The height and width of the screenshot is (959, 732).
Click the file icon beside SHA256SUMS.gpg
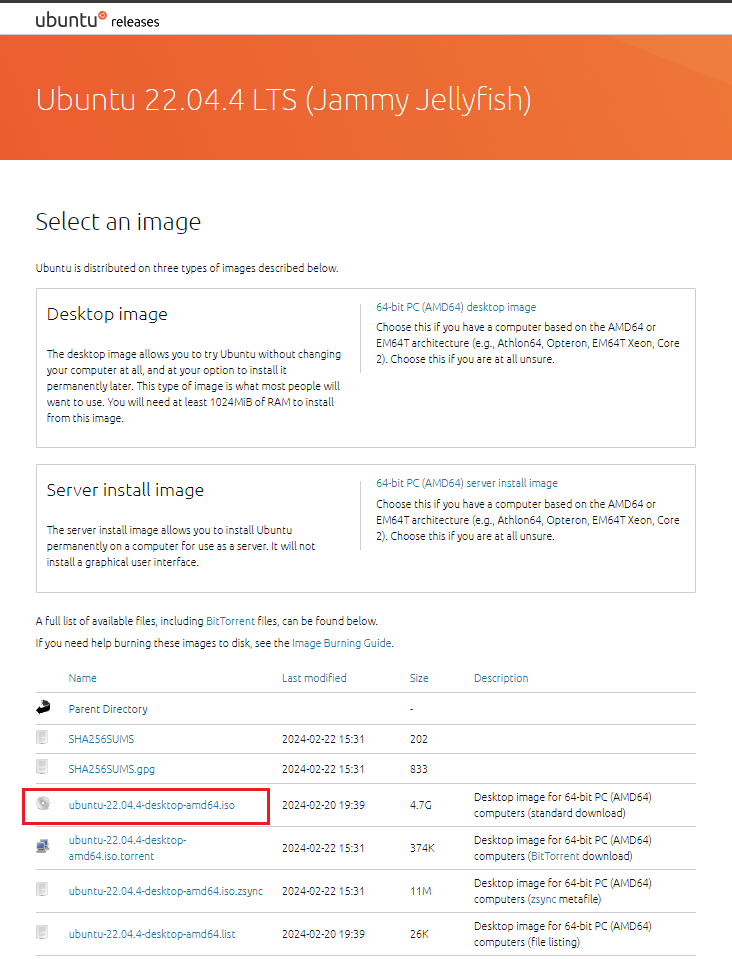[42, 768]
